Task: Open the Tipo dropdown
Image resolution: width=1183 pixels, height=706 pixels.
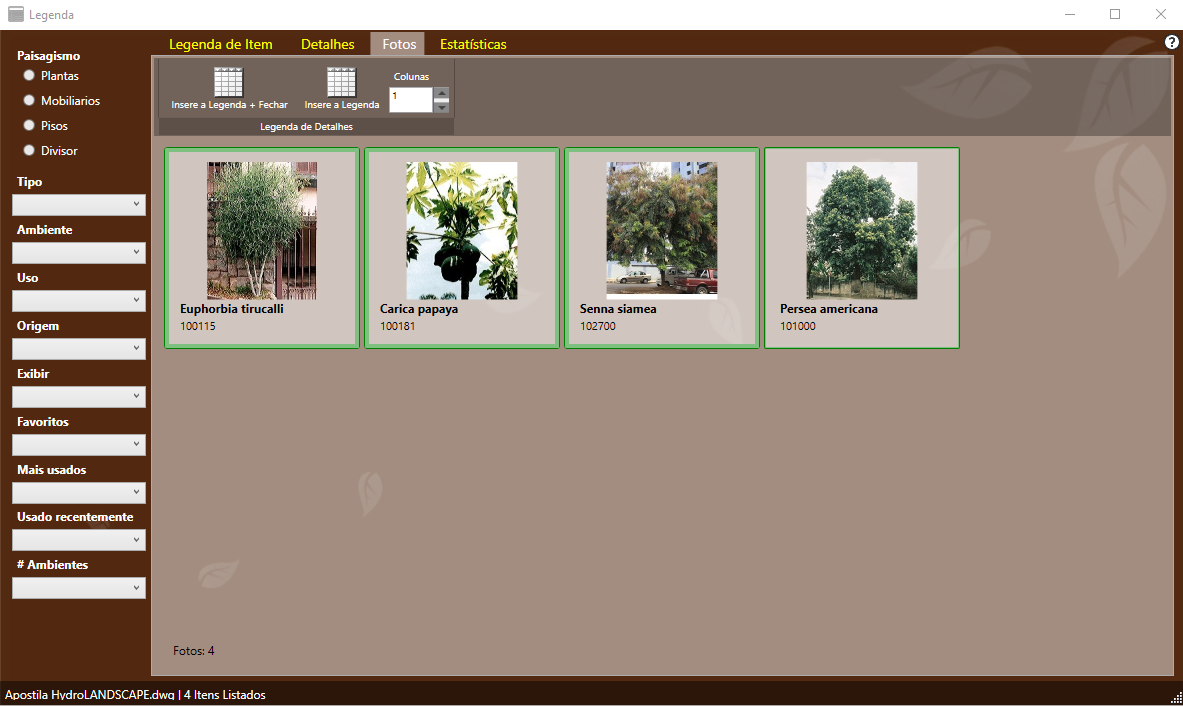Action: [79, 205]
